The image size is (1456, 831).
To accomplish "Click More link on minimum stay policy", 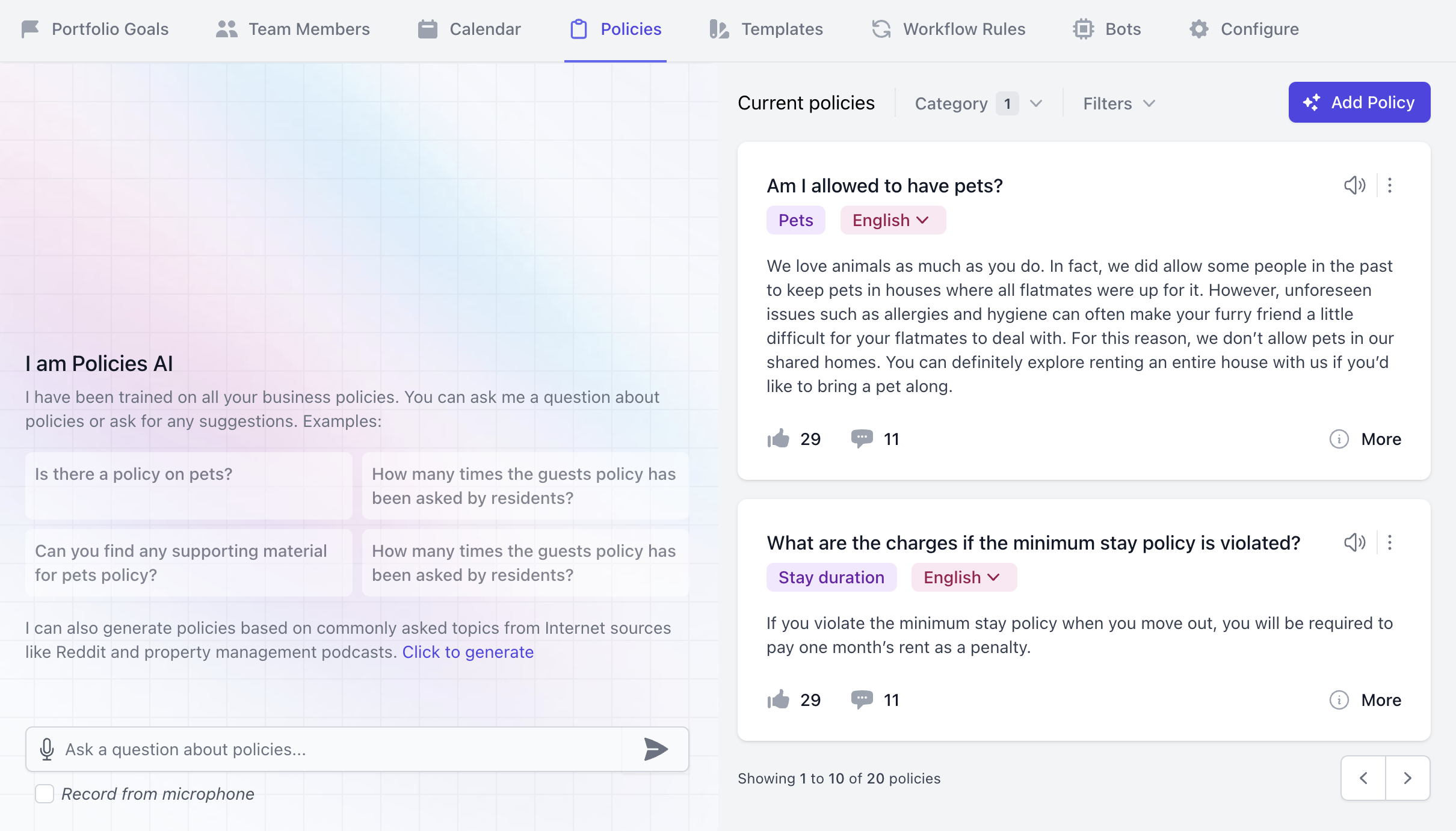I will 1381,700.
